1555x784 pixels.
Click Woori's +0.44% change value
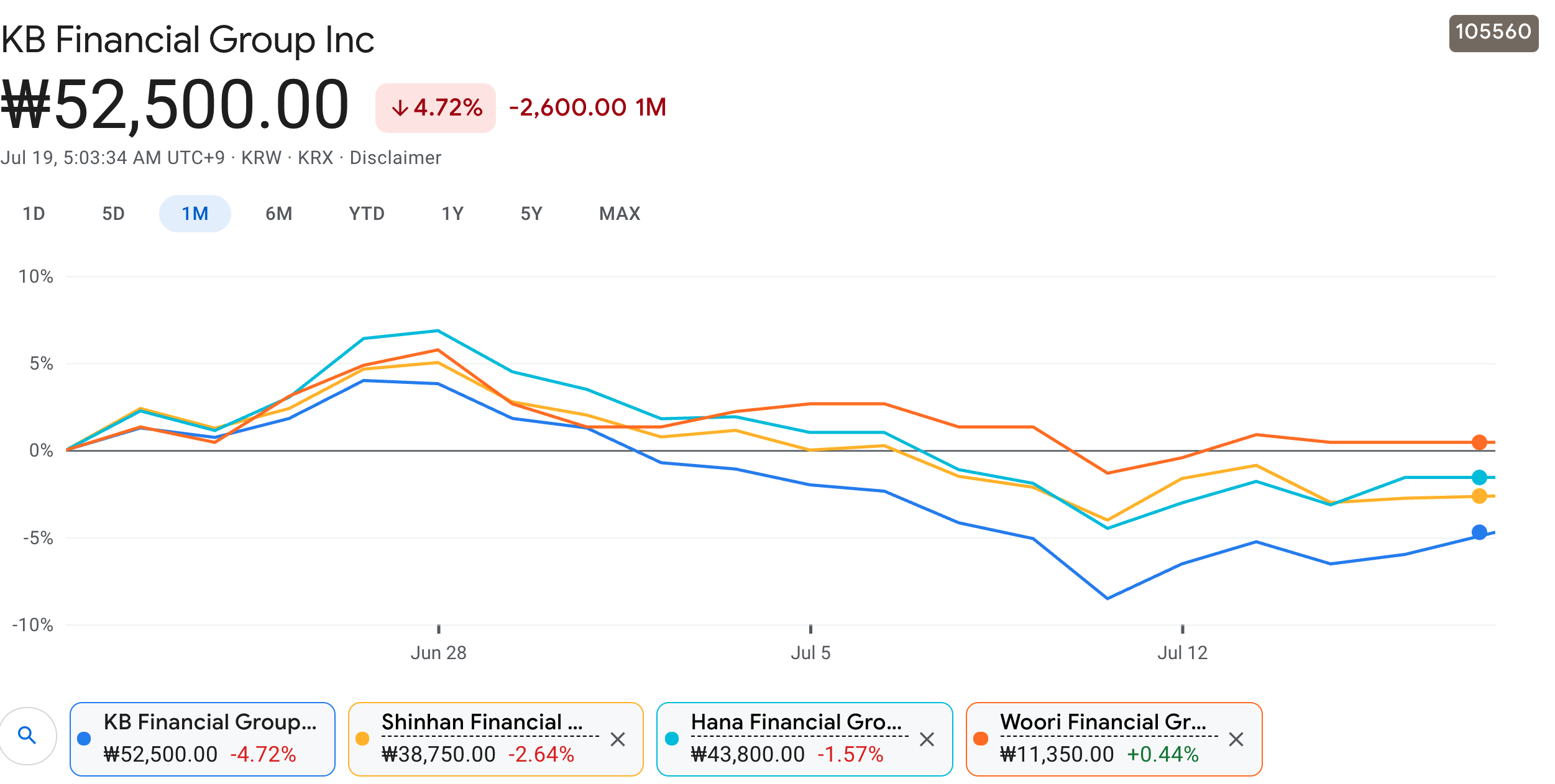point(1163,755)
